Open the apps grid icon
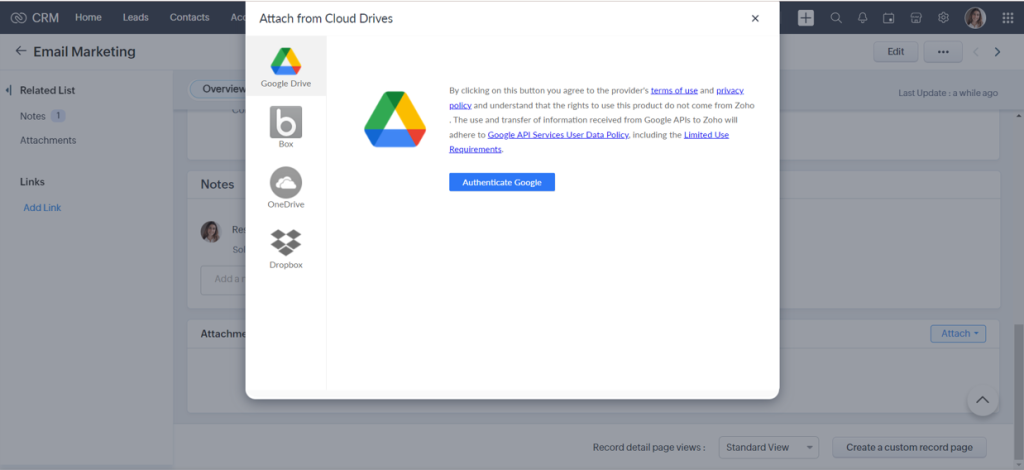 click(1008, 18)
